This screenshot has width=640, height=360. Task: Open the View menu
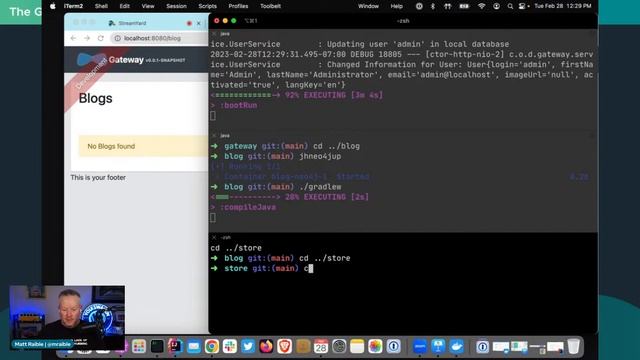[148, 6]
